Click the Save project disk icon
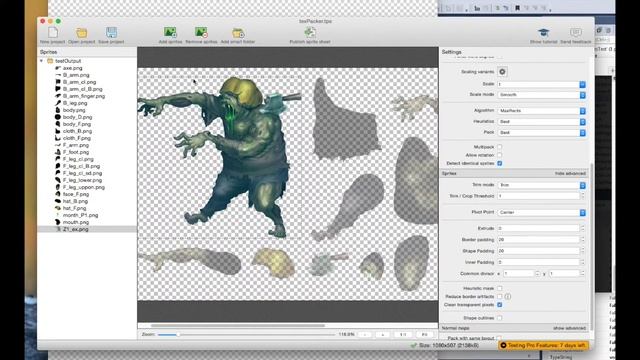Screen dimensions: 640x360 111,32
